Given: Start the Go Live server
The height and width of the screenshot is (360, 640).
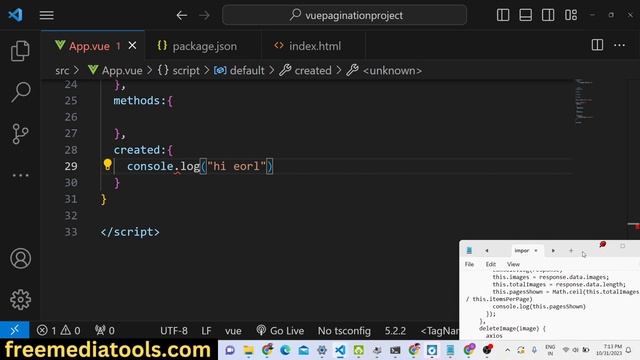Looking at the screenshot, I should click(280, 331).
